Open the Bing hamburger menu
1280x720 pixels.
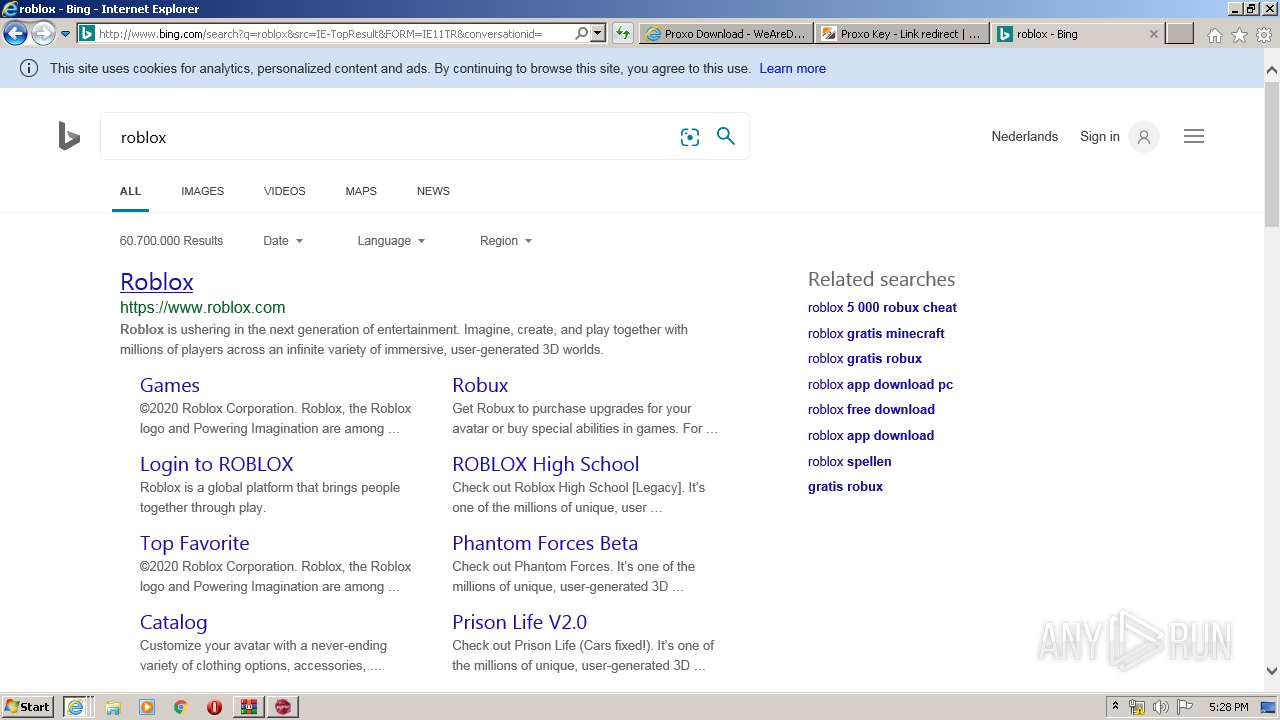pos(1194,136)
